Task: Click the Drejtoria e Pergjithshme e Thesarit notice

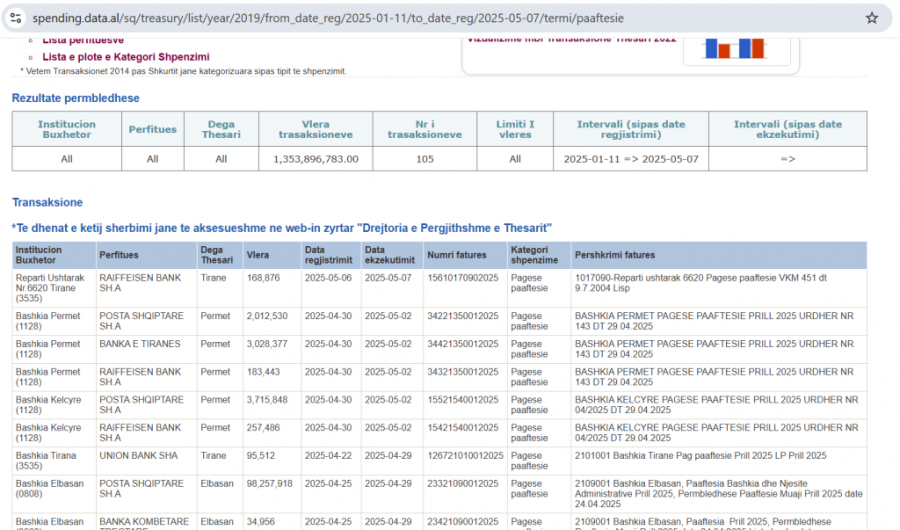Action: click(282, 229)
